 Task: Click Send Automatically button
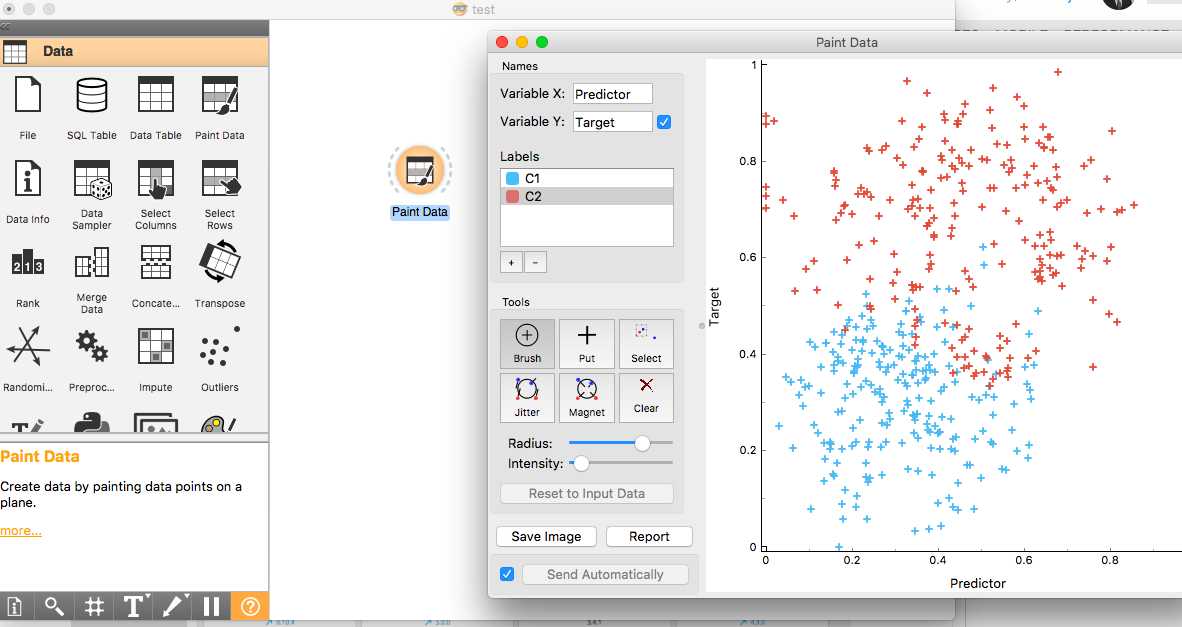(x=605, y=574)
